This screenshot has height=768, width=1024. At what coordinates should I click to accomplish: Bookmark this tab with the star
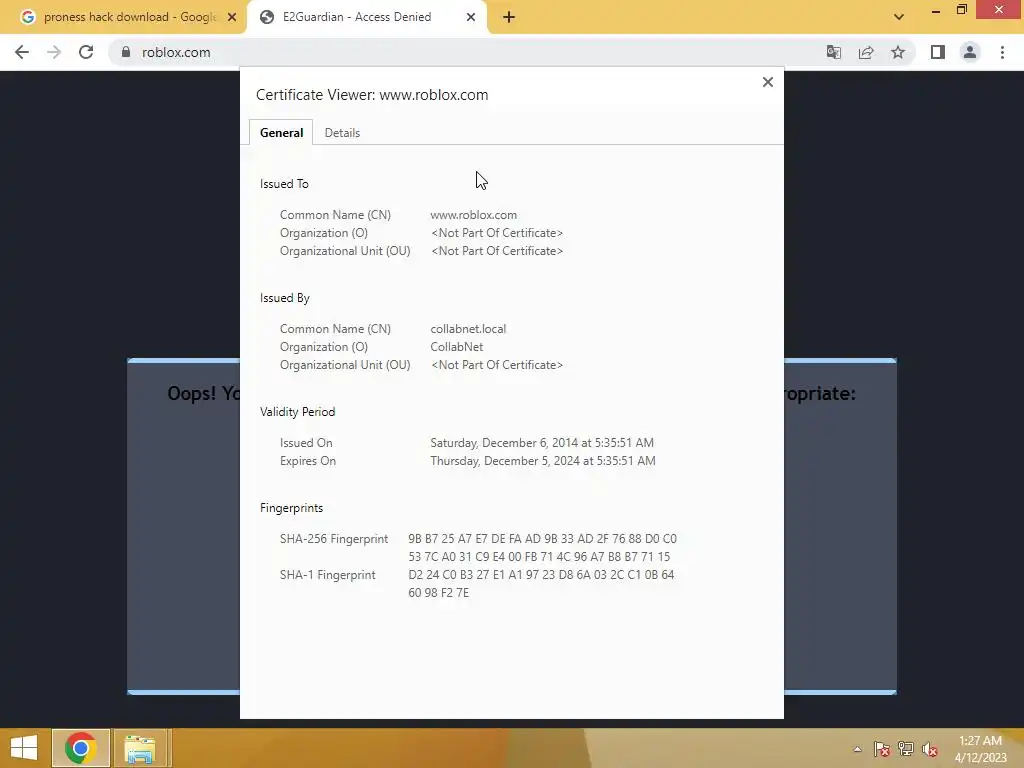[x=898, y=52]
